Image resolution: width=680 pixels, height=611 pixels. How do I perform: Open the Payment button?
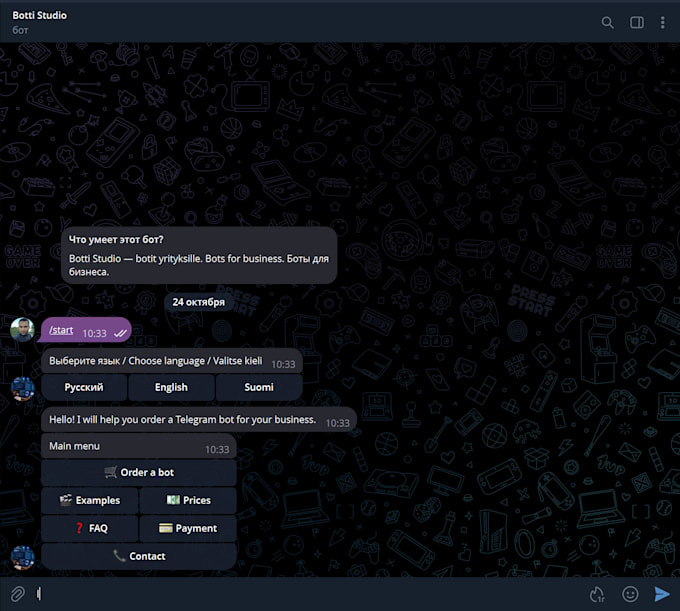tap(188, 528)
